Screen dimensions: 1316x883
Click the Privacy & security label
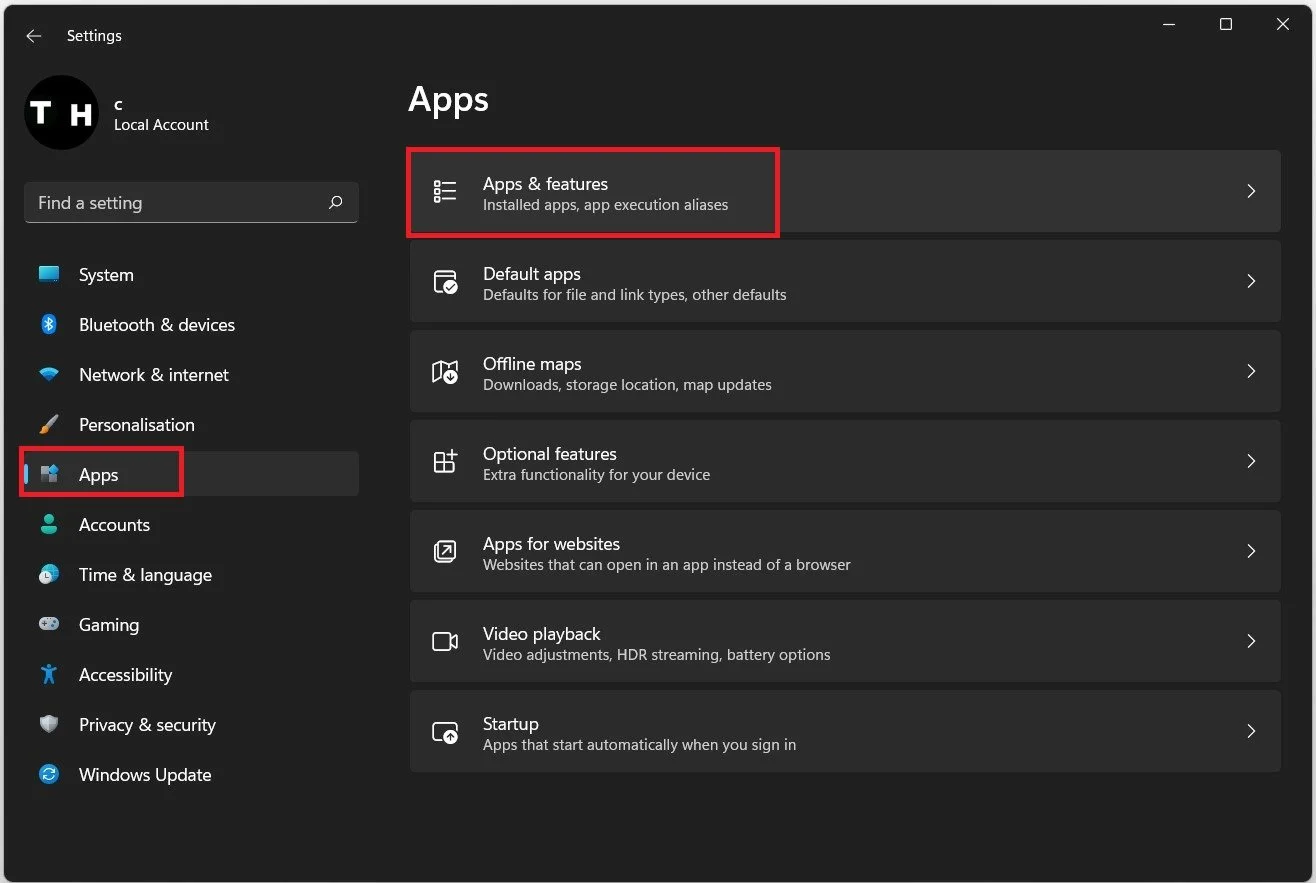point(147,725)
